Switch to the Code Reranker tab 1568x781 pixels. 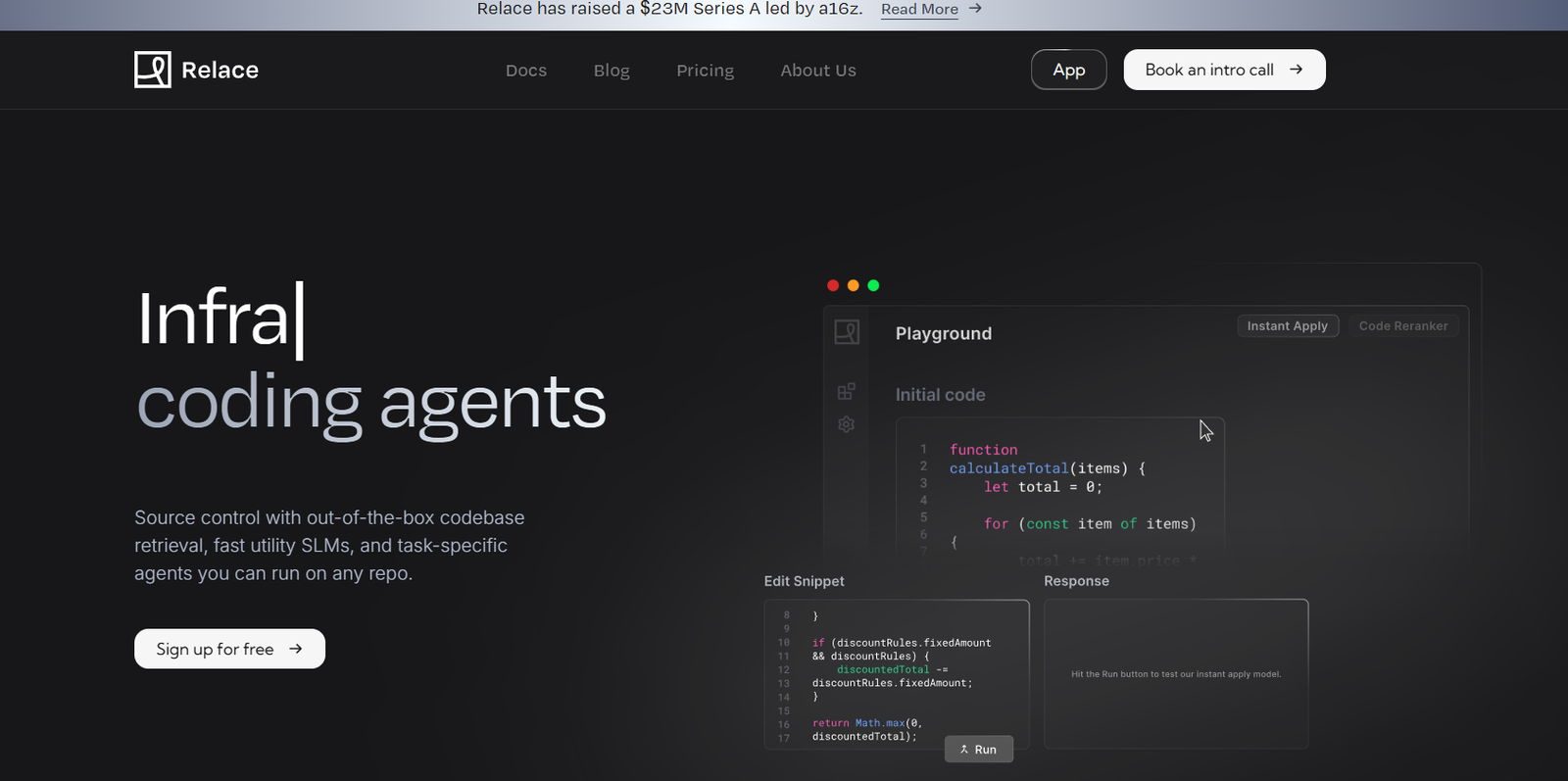[1402, 326]
